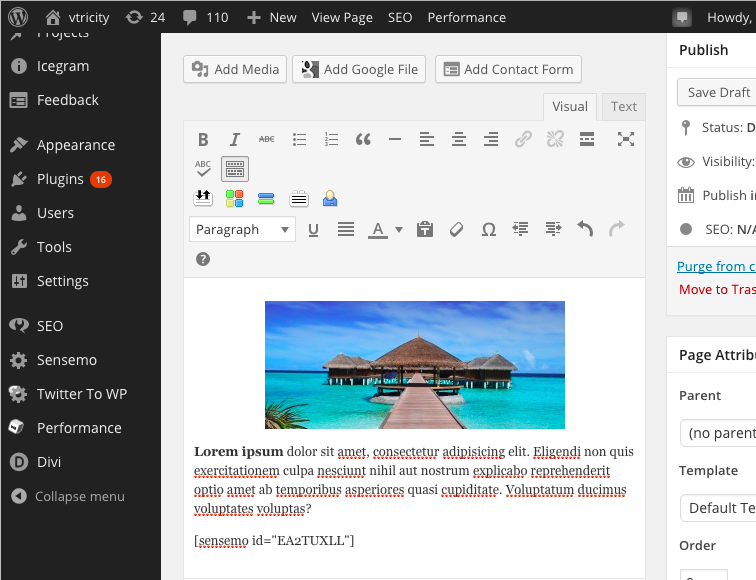The width and height of the screenshot is (756, 580).
Task: Select the beach hut image in editor
Action: 415,365
